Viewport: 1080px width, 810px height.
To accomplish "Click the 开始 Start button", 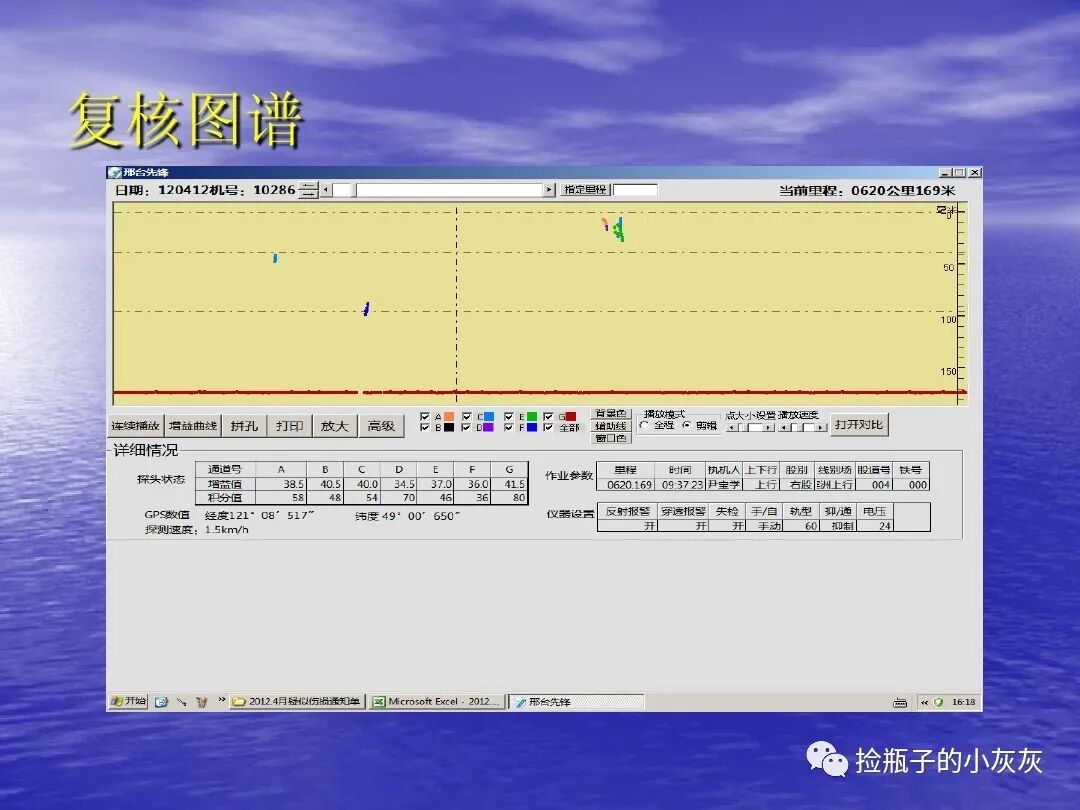I will tap(128, 701).
